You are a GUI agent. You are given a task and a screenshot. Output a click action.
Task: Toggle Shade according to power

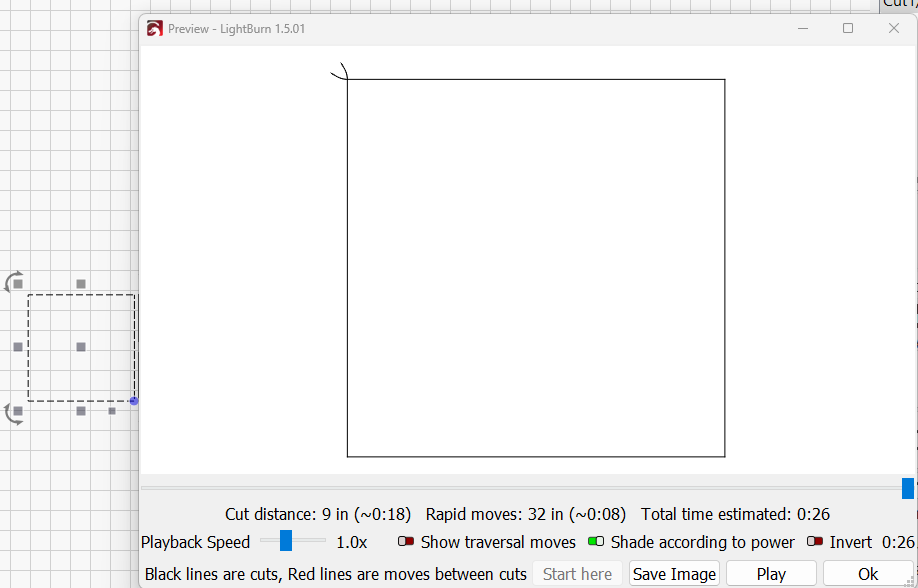pos(596,542)
